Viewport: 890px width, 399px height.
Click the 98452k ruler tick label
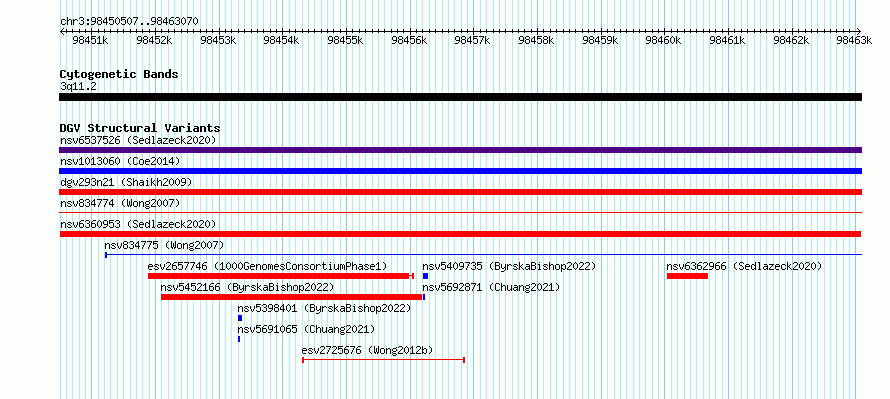pyautogui.click(x=154, y=40)
